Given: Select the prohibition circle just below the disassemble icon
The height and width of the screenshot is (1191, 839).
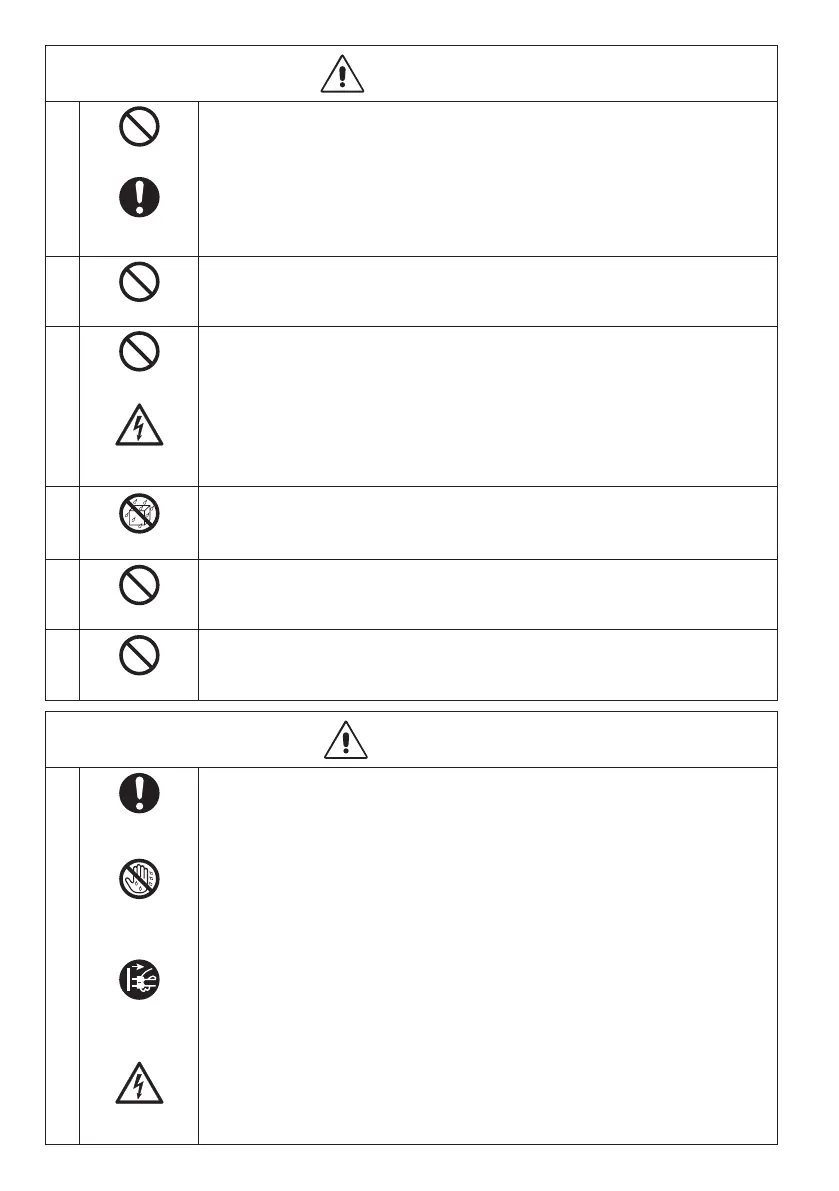Looking at the screenshot, I should [139, 585].
